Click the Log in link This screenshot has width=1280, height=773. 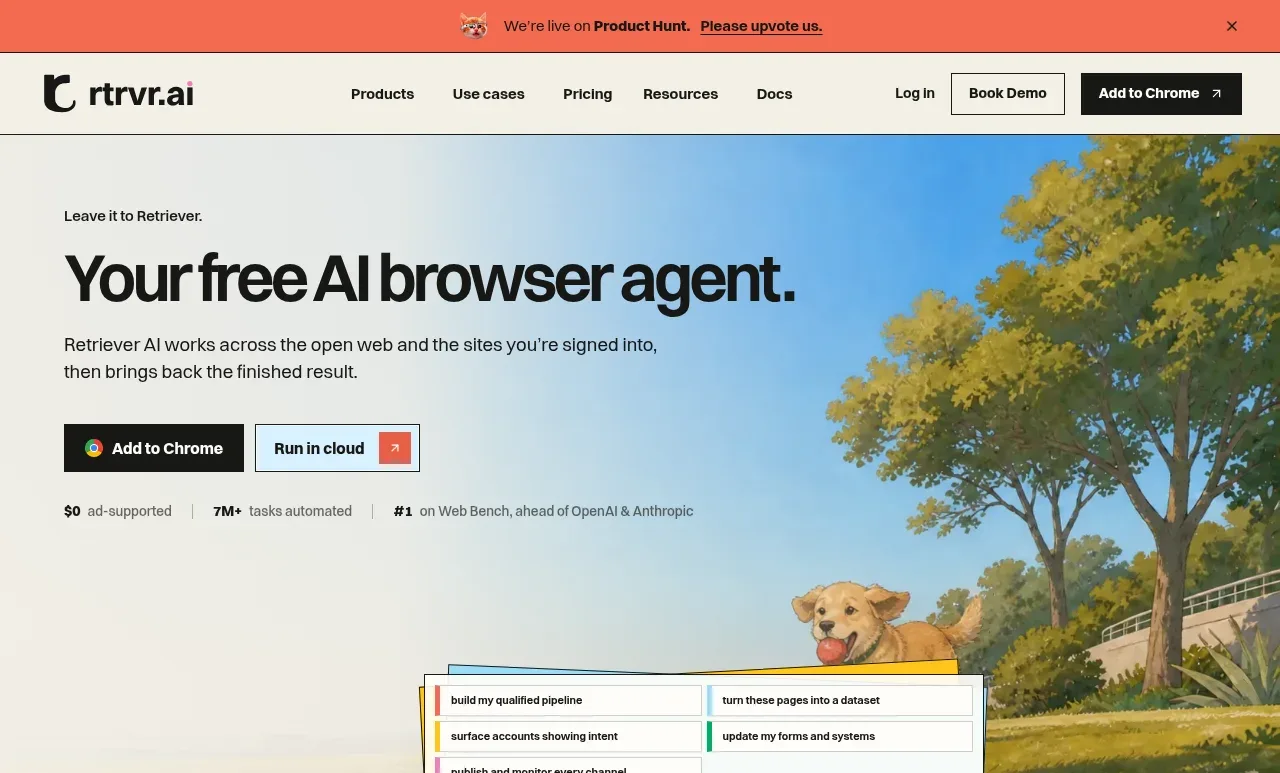(915, 93)
